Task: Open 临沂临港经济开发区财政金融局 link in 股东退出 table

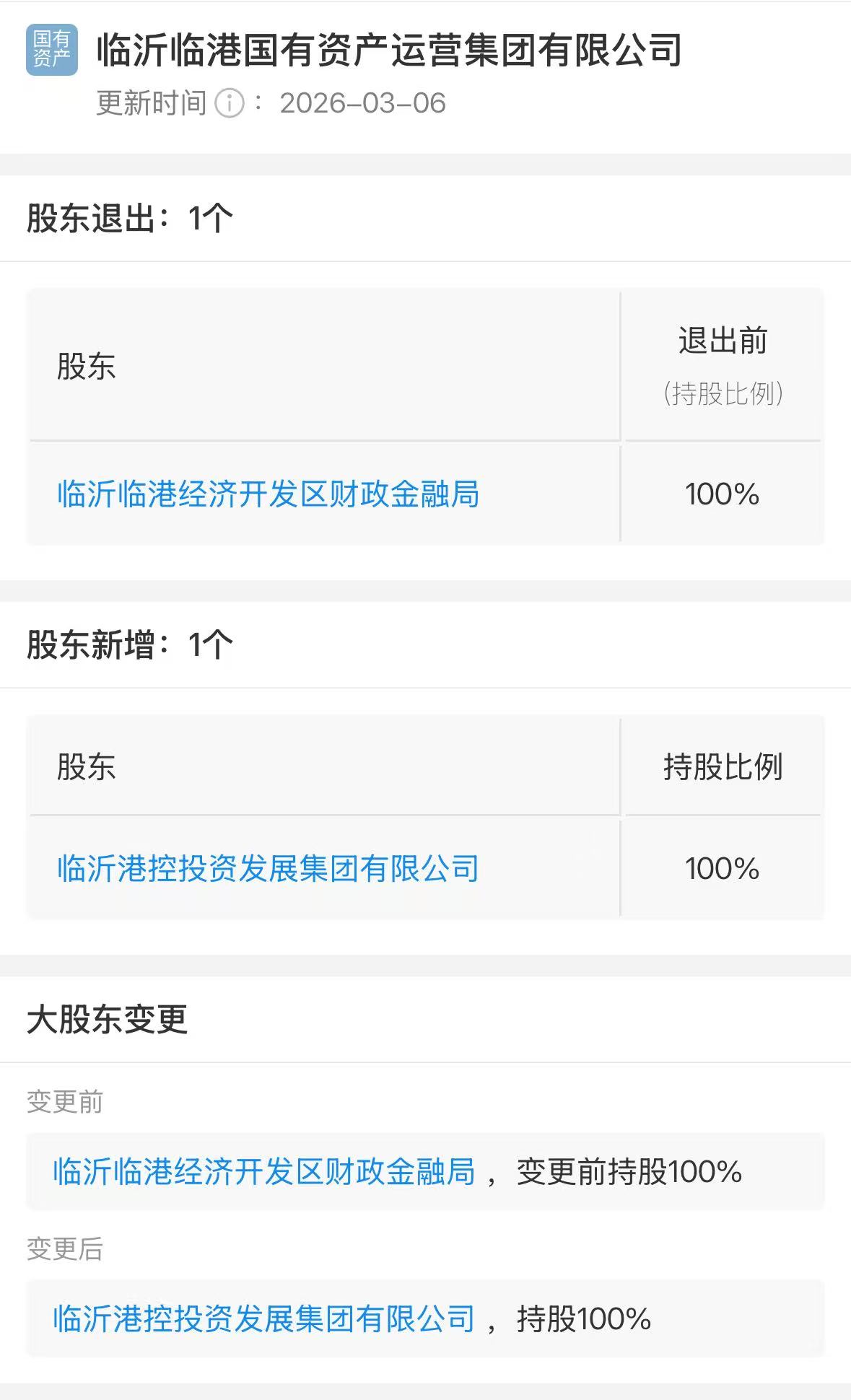Action: [x=268, y=494]
